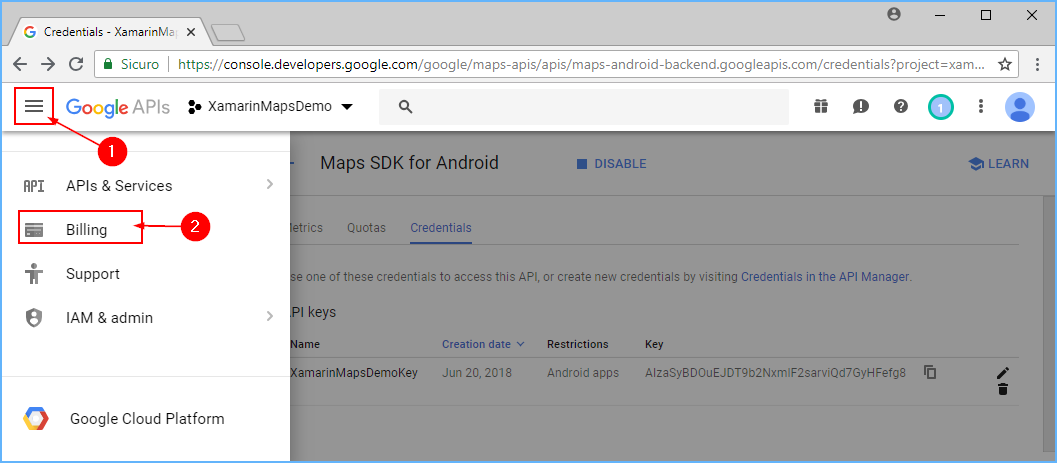
Task: Click the Restrictions column header
Action: (x=578, y=344)
